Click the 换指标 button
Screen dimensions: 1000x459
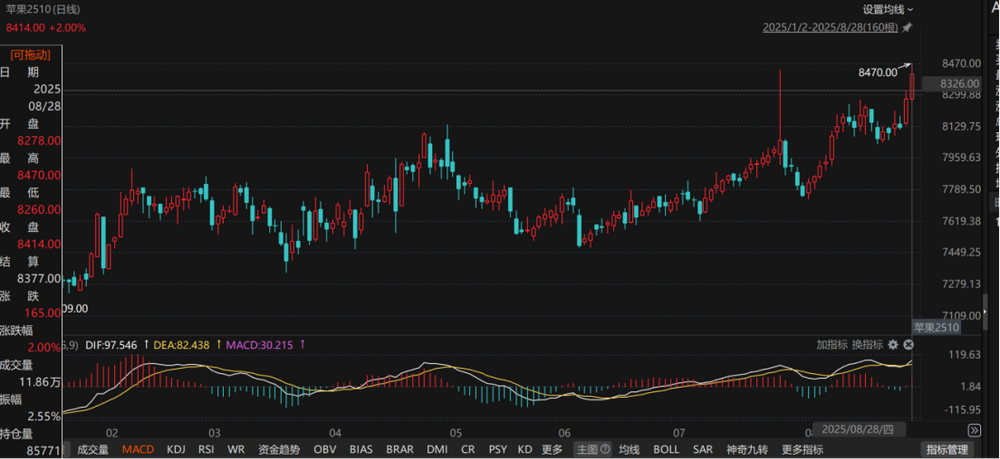click(867, 345)
